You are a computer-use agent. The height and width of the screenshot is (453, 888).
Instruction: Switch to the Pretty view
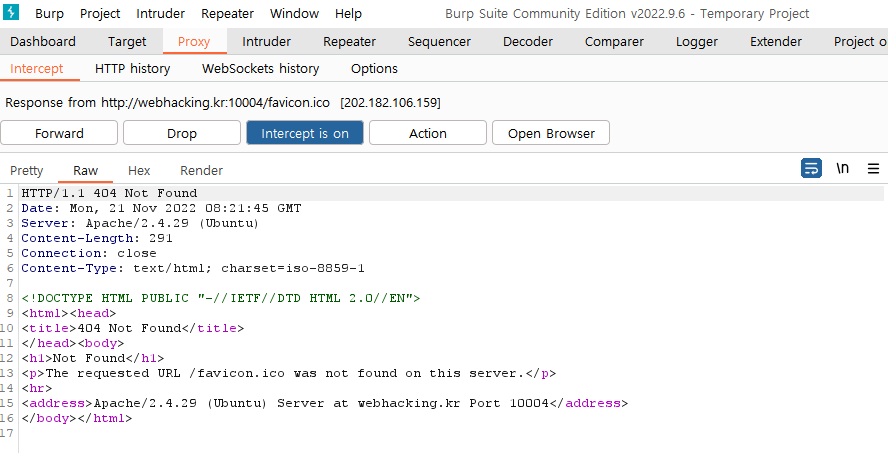coord(27,170)
